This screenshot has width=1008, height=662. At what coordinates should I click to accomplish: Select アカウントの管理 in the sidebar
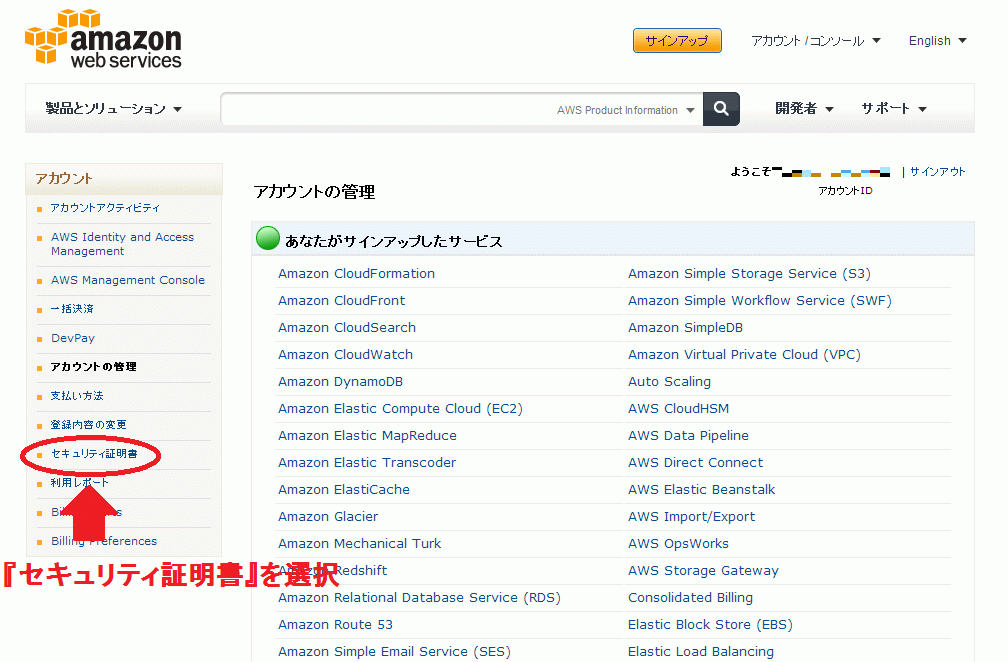94,366
